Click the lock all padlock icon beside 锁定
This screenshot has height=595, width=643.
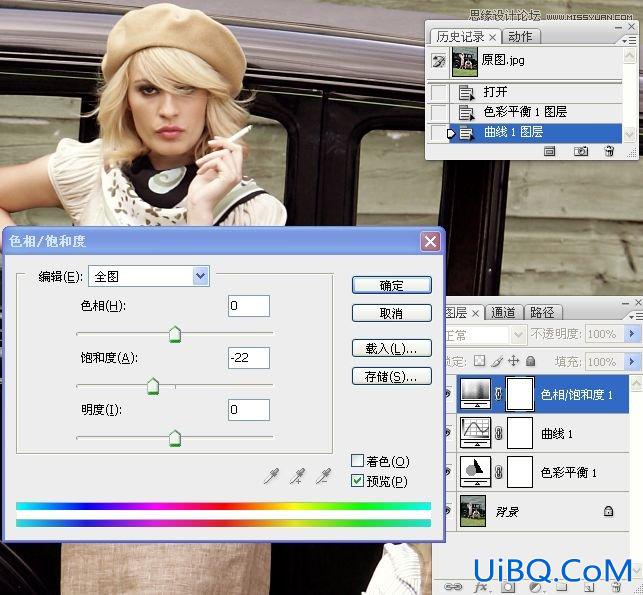pyautogui.click(x=531, y=361)
